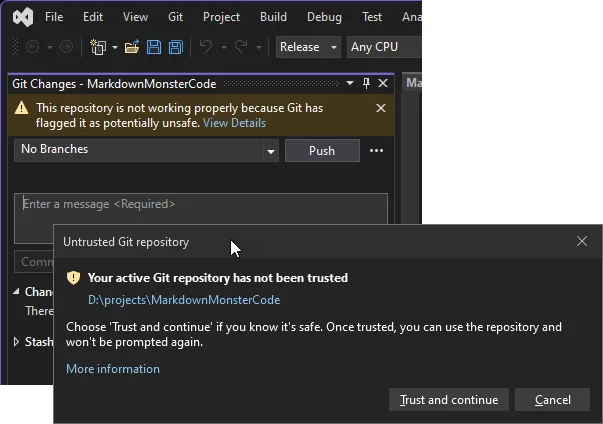The image size is (603, 424).
Task: Click the Navigate Forward toolbar icon
Action: (x=67, y=47)
